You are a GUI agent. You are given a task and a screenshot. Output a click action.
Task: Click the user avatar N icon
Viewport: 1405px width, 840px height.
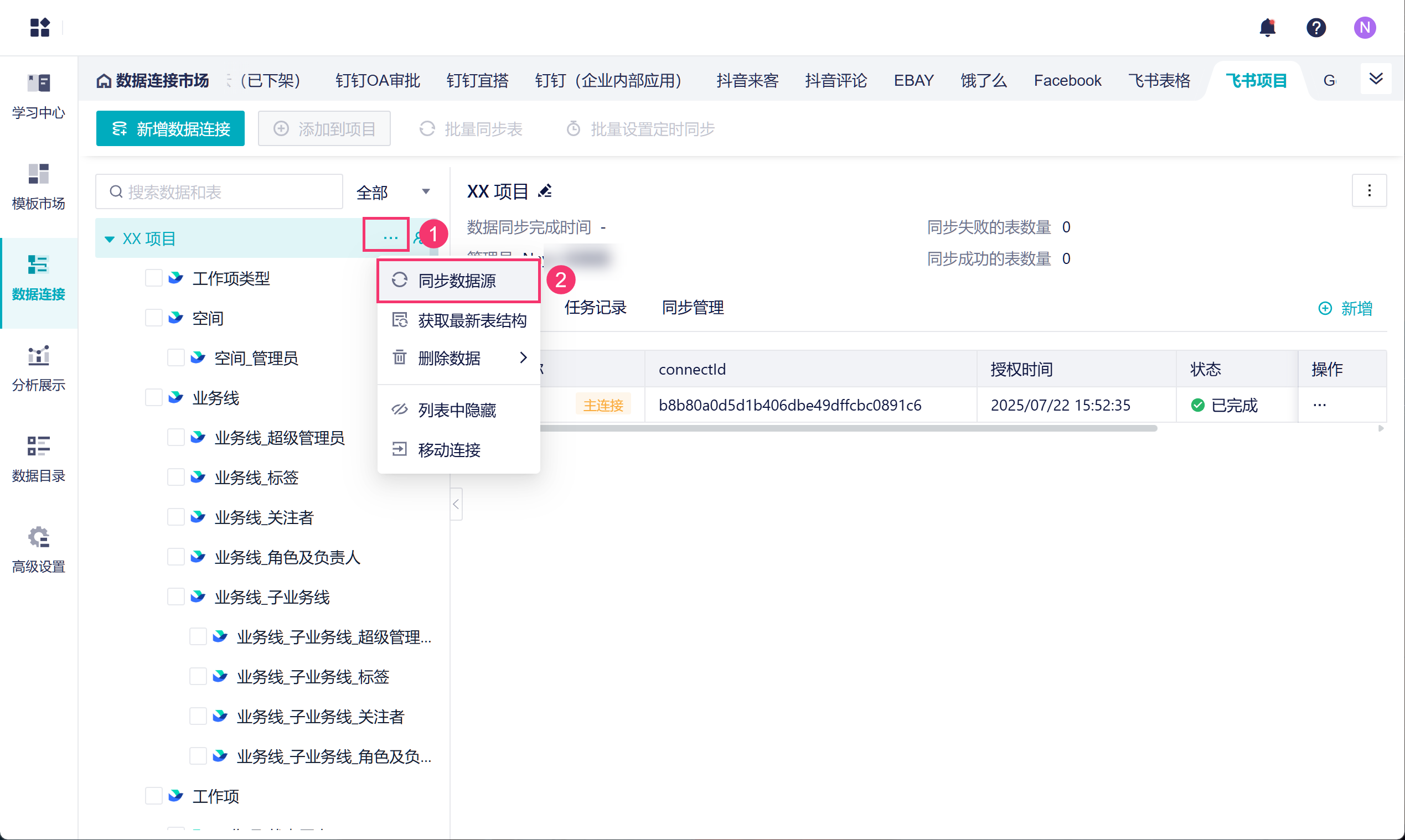(1364, 27)
